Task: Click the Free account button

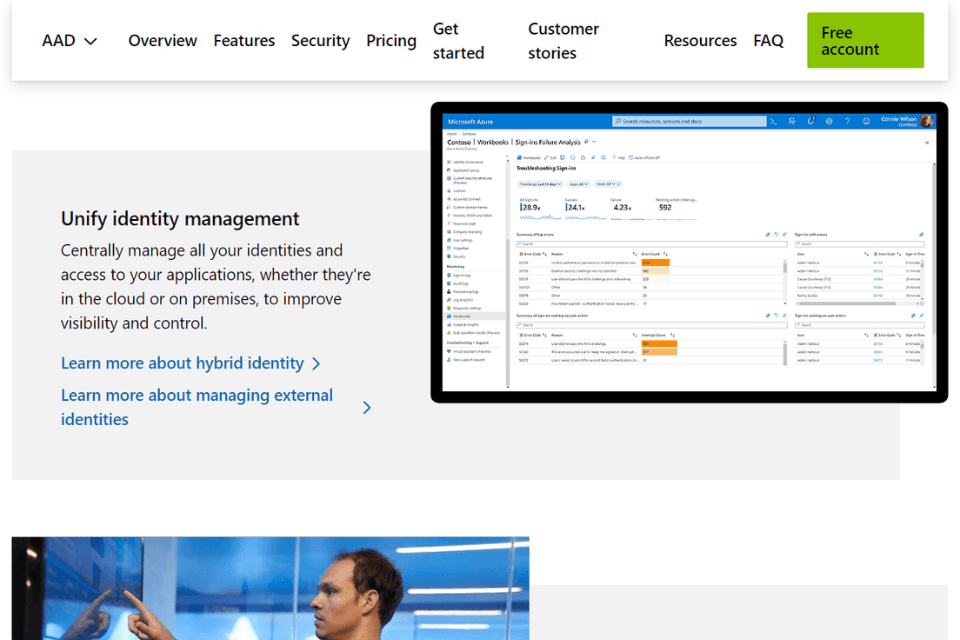Action: pyautogui.click(x=865, y=40)
